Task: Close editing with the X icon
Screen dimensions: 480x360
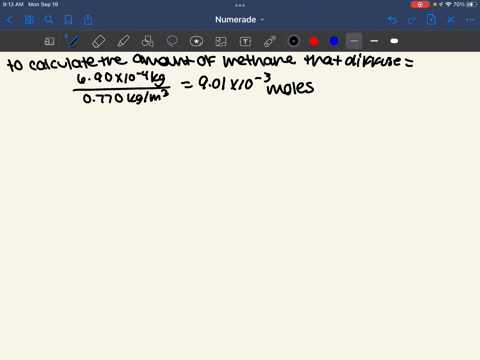Action: pyautogui.click(x=451, y=20)
